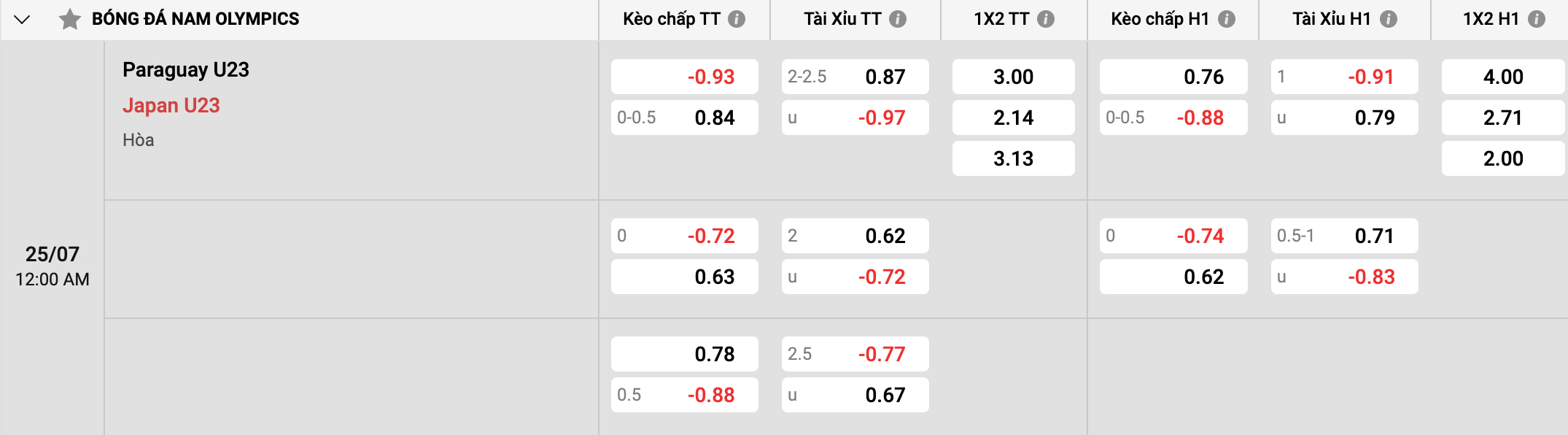Image resolution: width=1568 pixels, height=435 pixels.
Task: Pick first-half 1X2 Paraguay odds 4.00
Action: tap(1502, 77)
